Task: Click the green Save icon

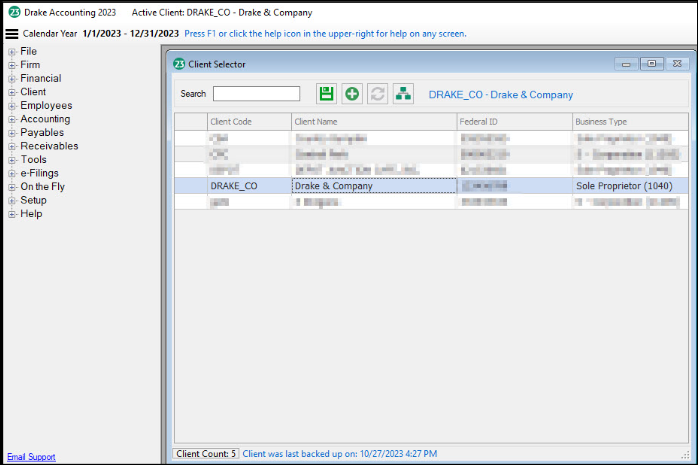Action: [326, 94]
